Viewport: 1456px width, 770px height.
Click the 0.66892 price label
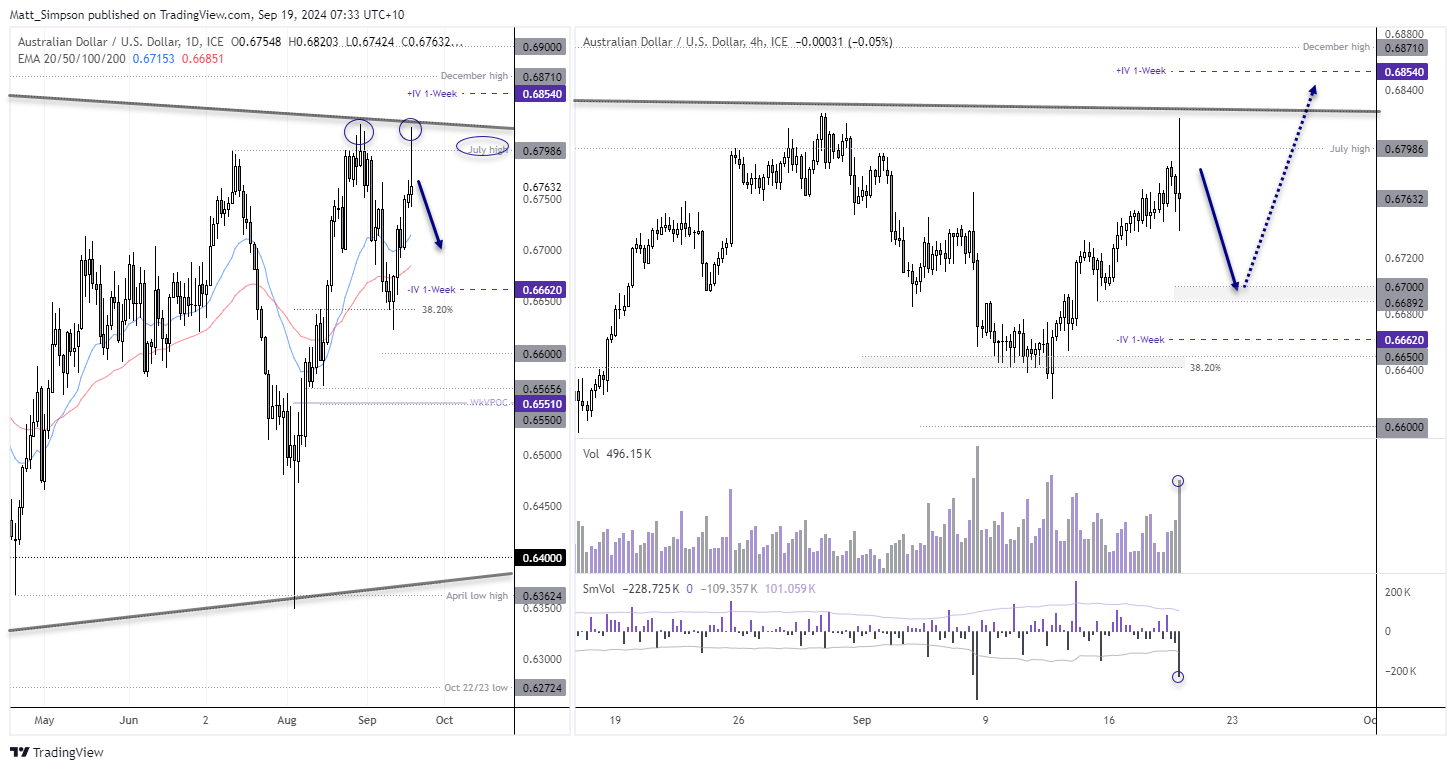click(x=1404, y=301)
